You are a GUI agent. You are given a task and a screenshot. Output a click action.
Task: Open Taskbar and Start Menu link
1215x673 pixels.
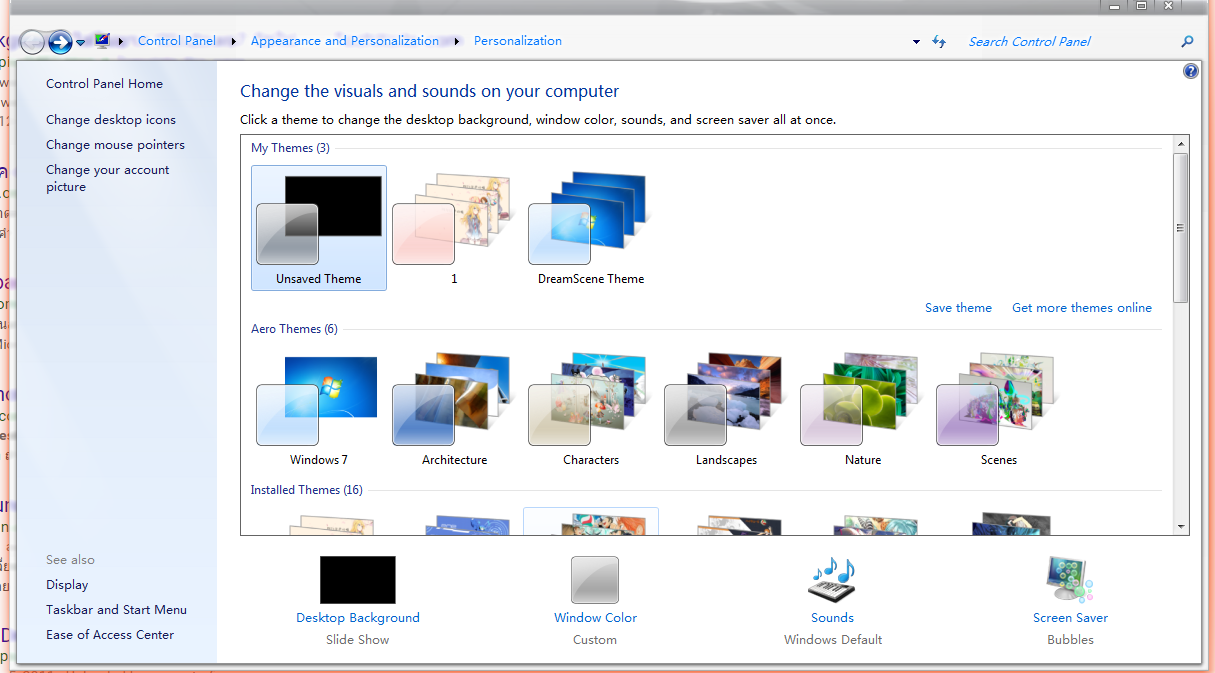[x=116, y=610]
